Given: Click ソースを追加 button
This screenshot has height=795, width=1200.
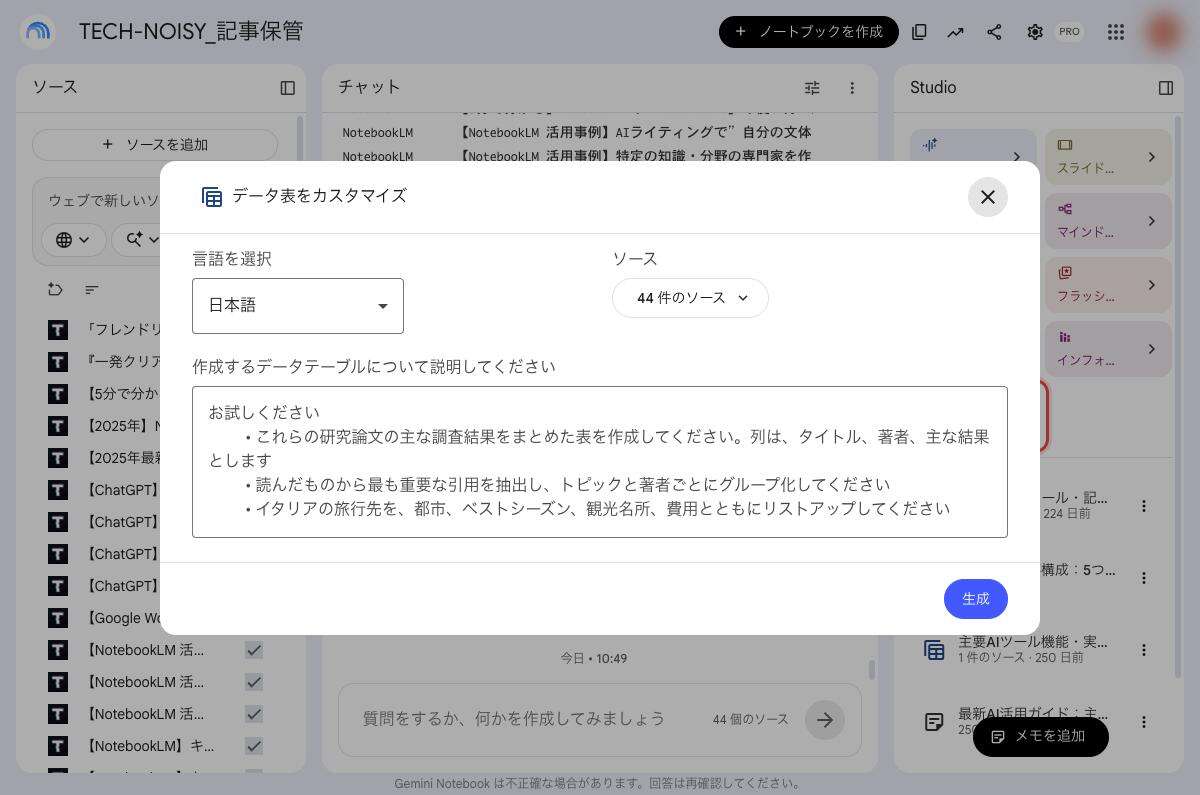Looking at the screenshot, I should (155, 145).
